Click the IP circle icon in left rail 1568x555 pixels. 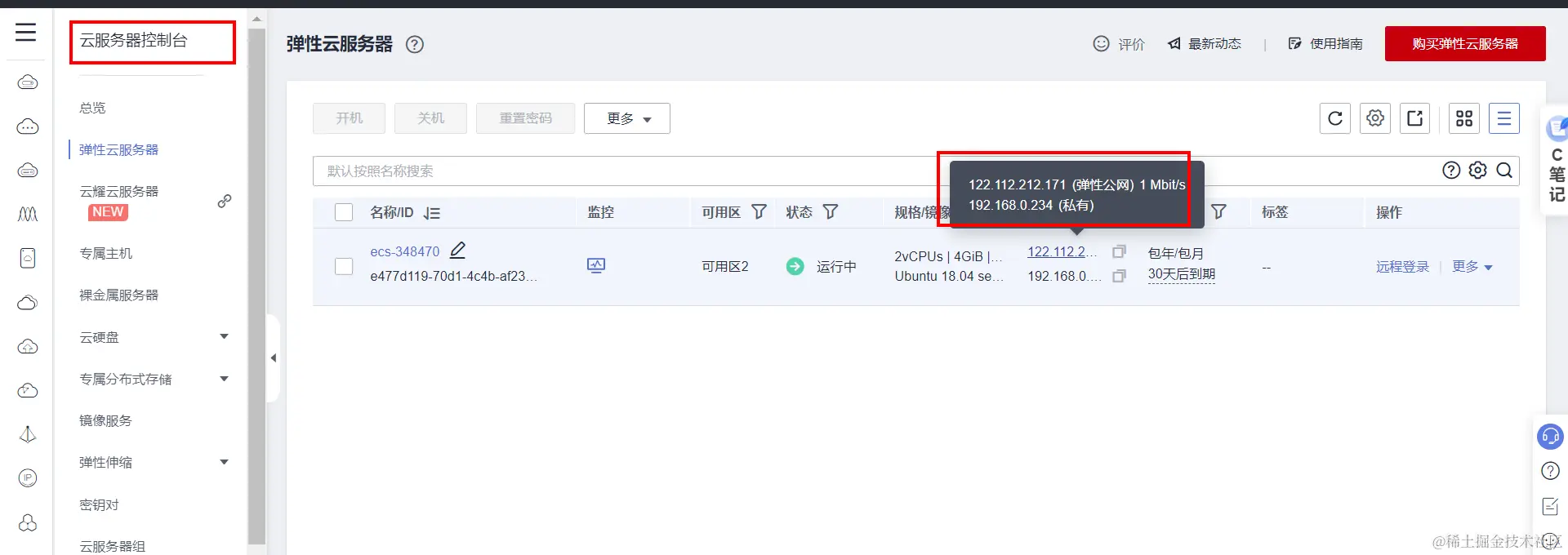click(28, 478)
